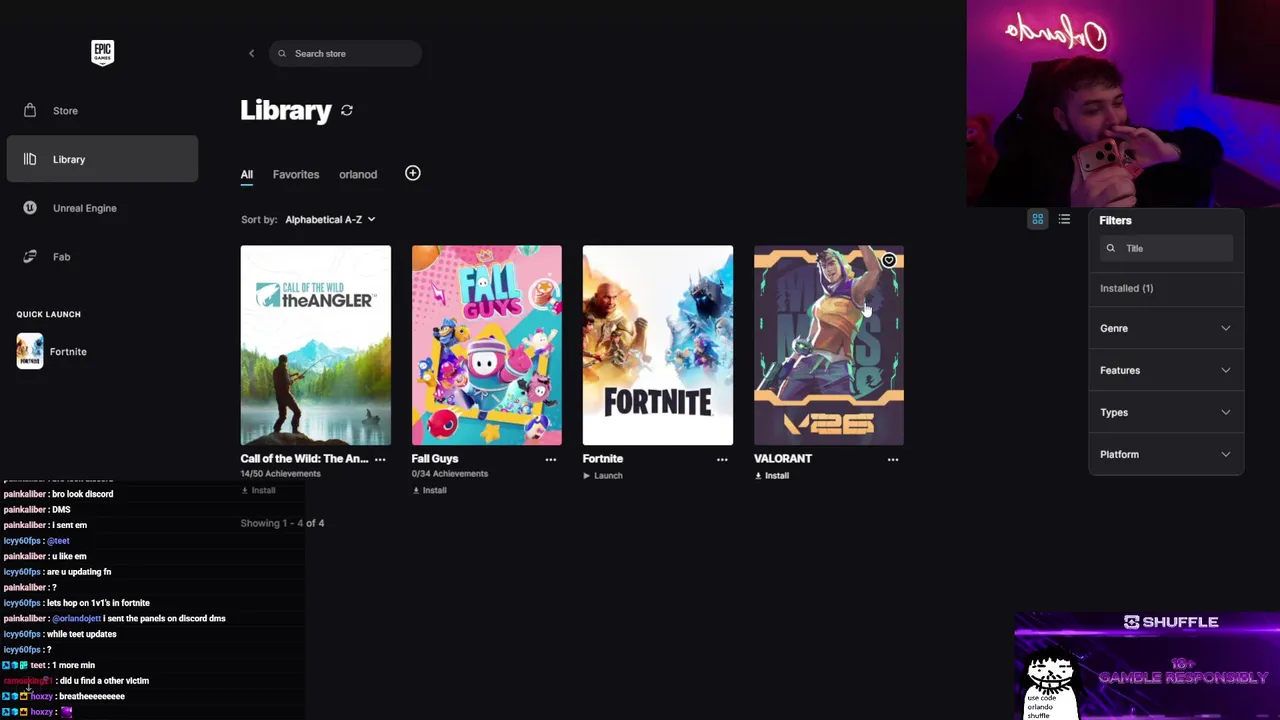The height and width of the screenshot is (720, 1280).
Task: Expand the Features filter
Action: (1166, 370)
